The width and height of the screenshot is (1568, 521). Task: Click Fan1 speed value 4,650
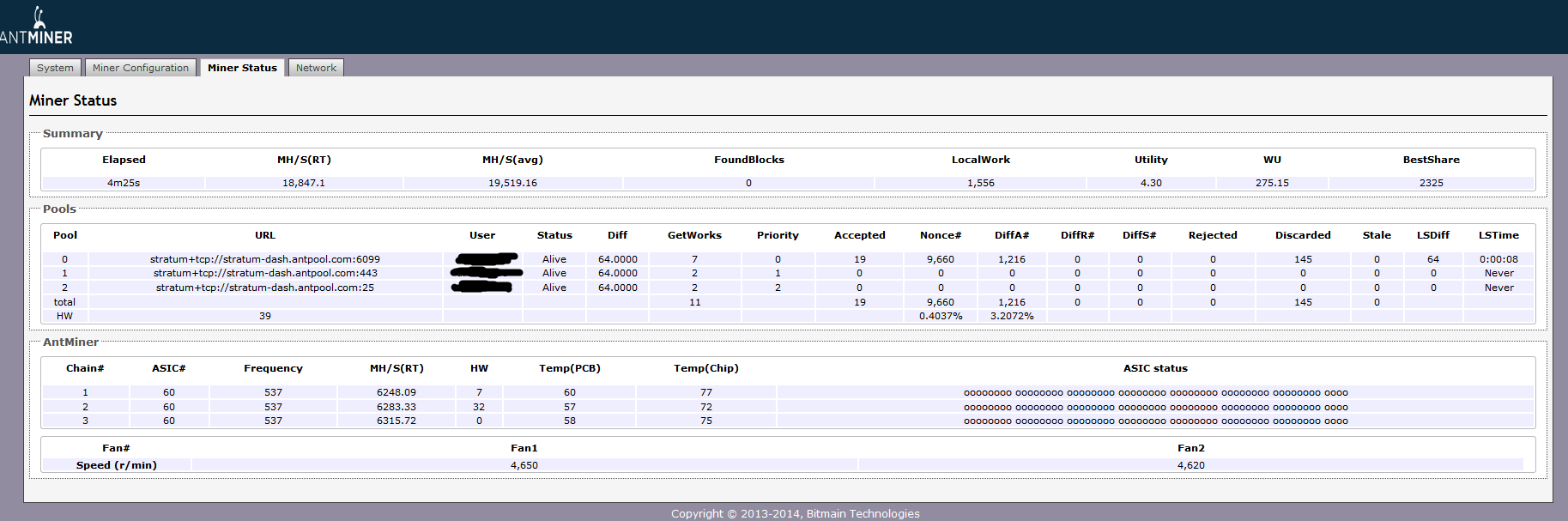click(524, 465)
